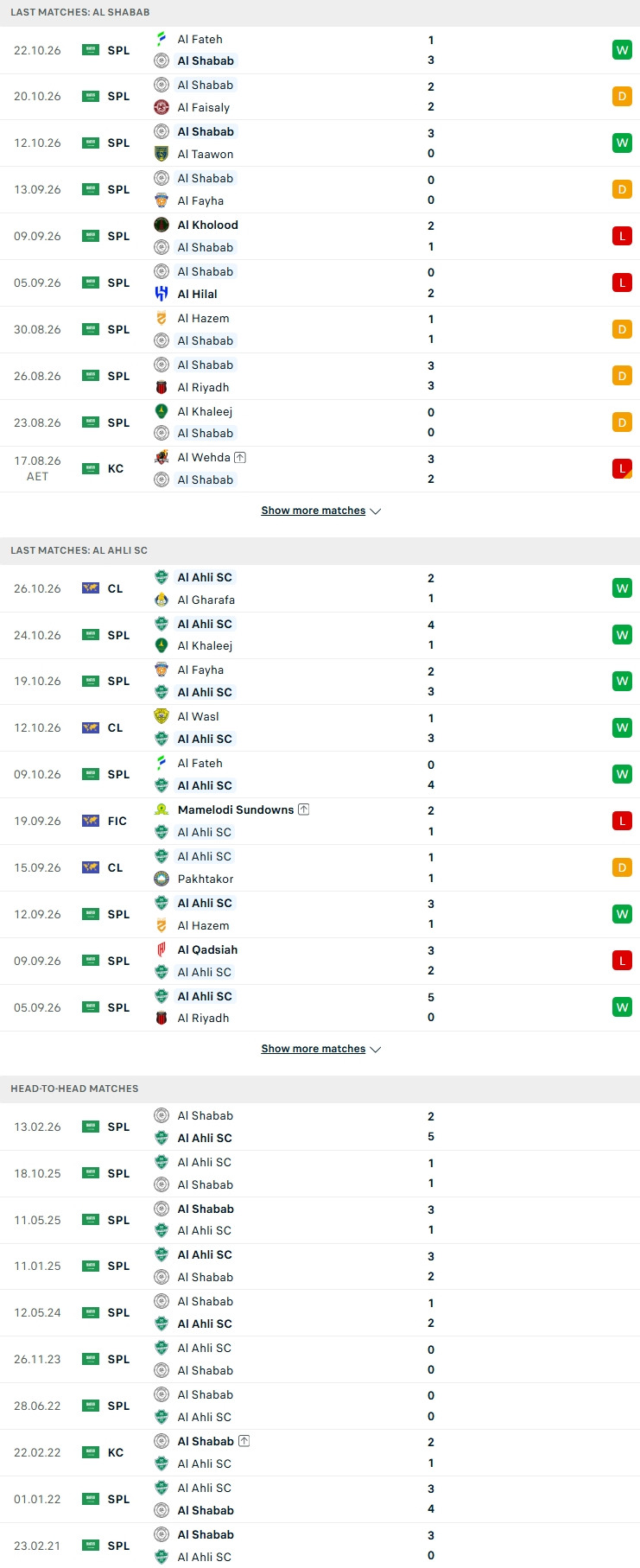640x1568 pixels.
Task: Click loss badge of 17.08.26 Al Wehda match
Action: pyautogui.click(x=622, y=468)
